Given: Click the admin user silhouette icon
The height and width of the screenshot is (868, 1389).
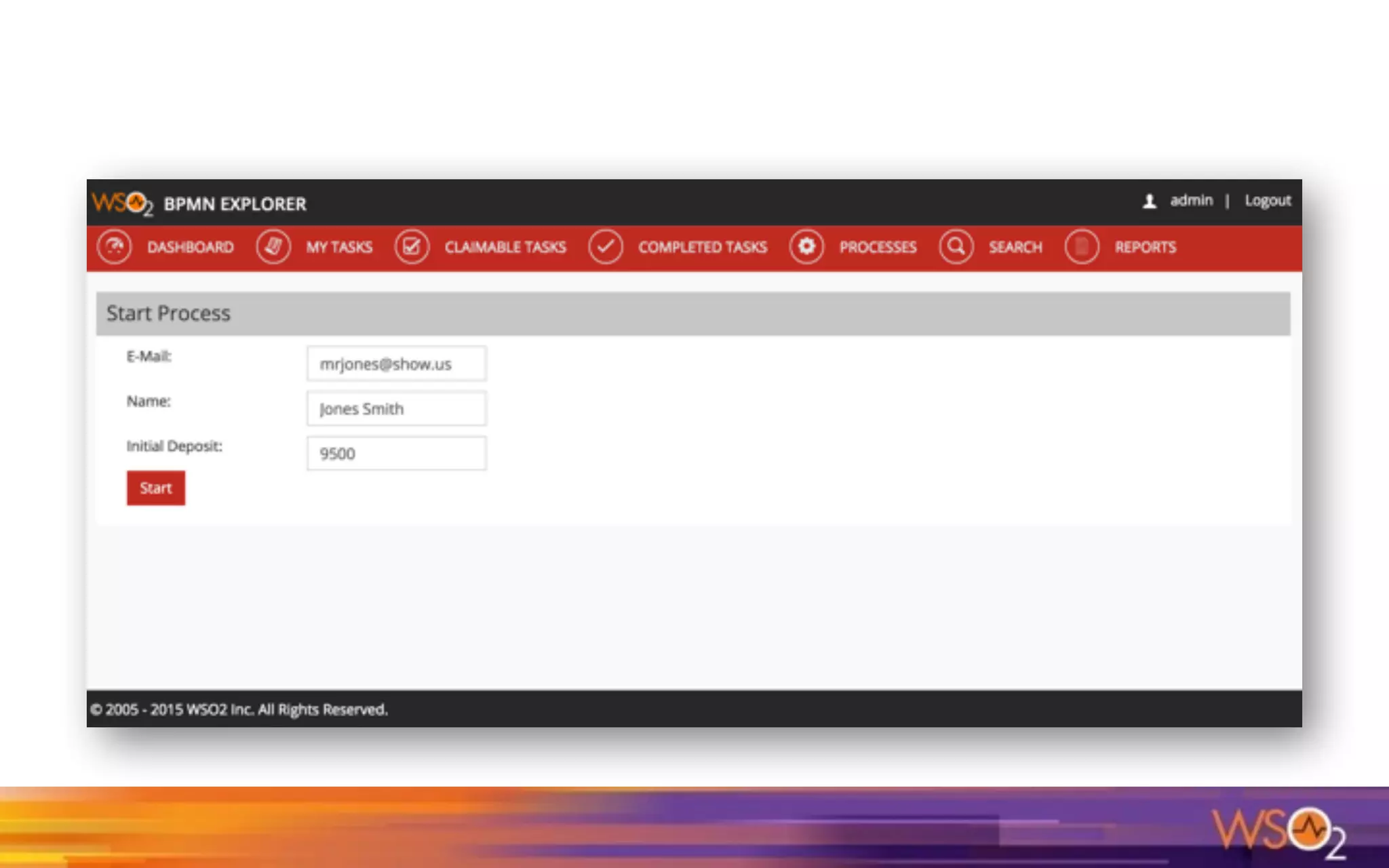Looking at the screenshot, I should (x=1149, y=201).
